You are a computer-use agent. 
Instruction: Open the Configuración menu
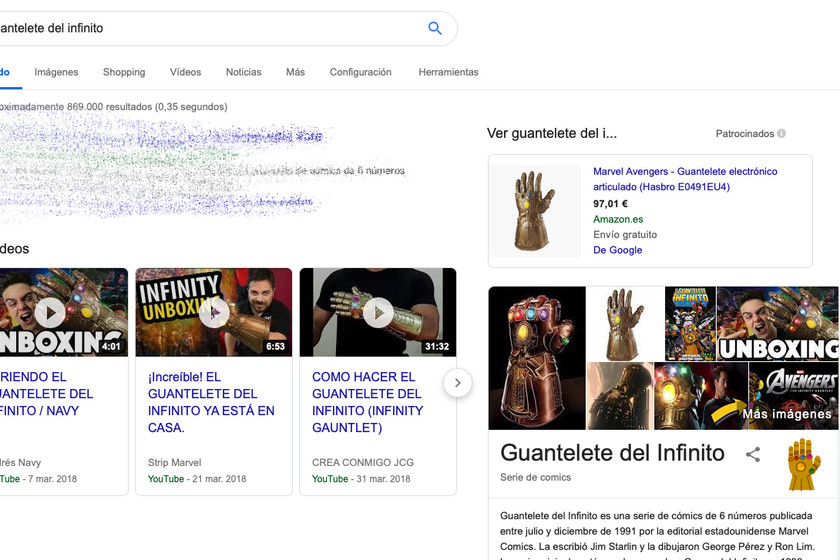361,72
